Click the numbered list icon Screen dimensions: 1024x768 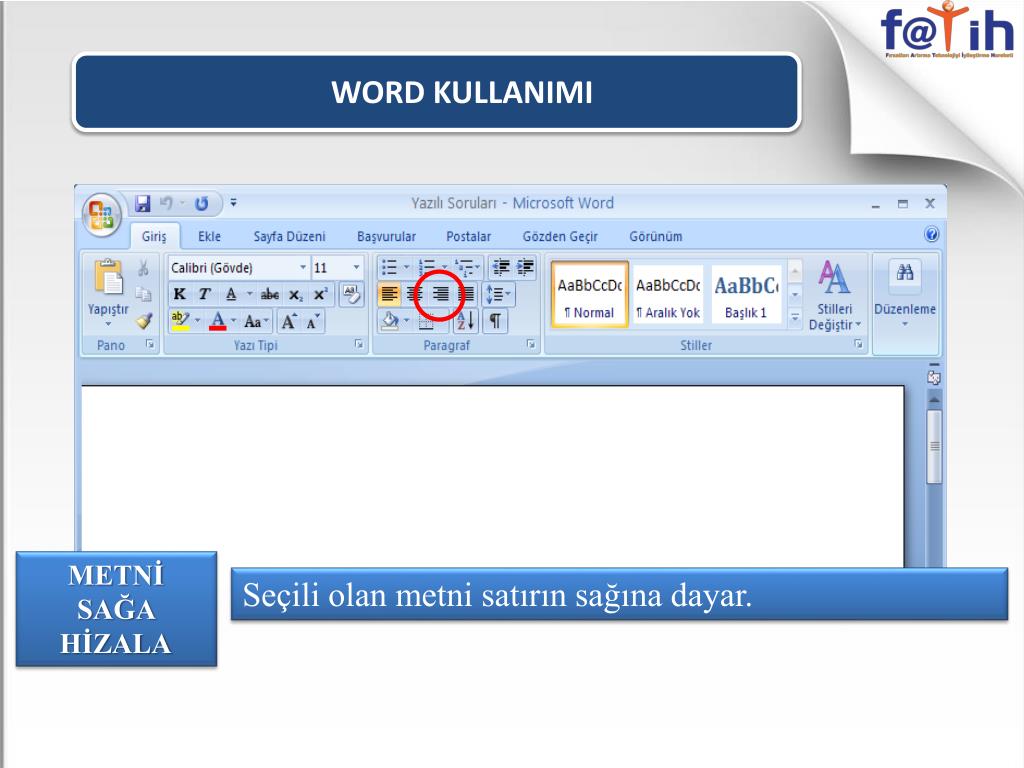click(x=426, y=267)
